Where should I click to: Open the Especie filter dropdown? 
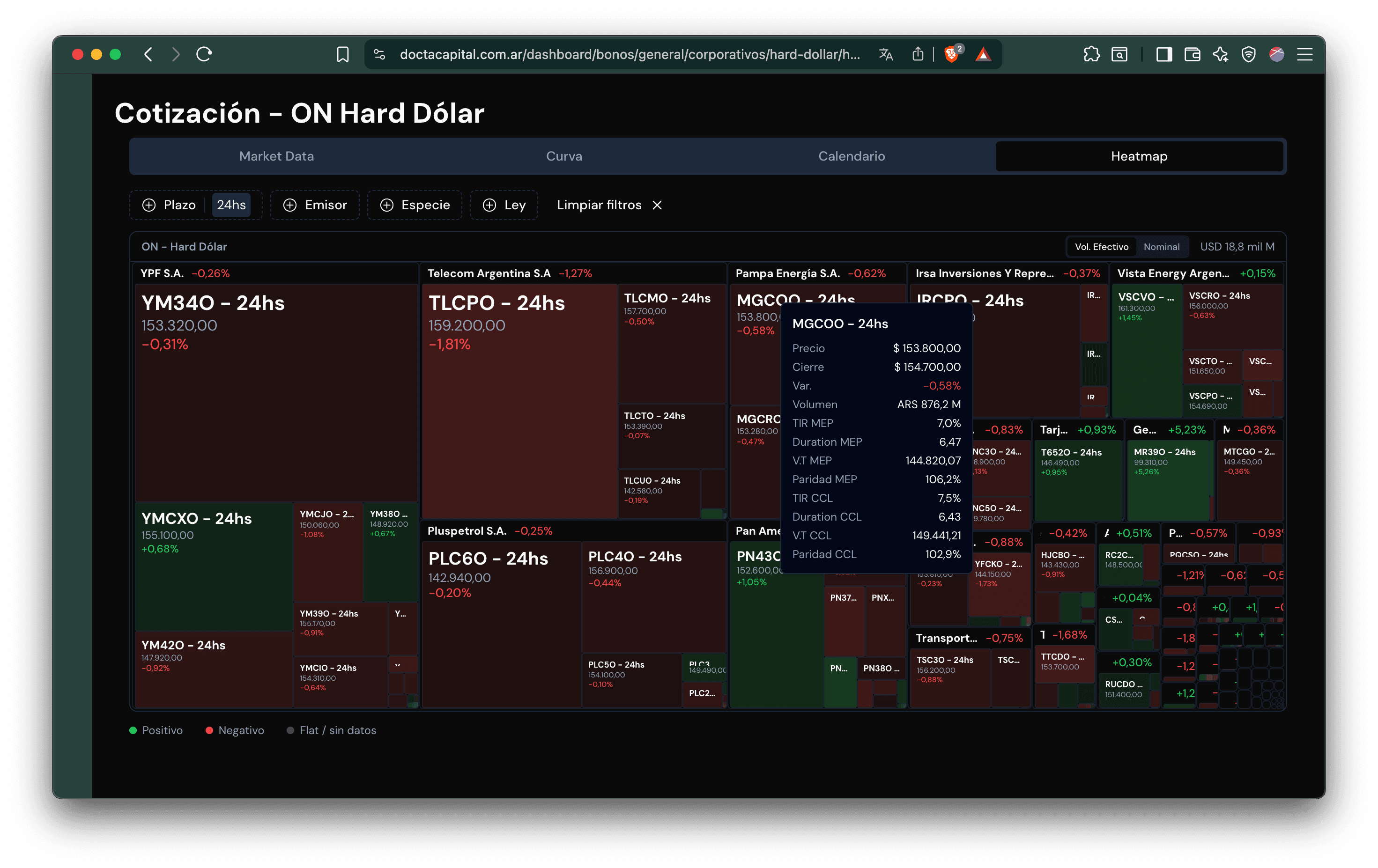[x=415, y=205]
